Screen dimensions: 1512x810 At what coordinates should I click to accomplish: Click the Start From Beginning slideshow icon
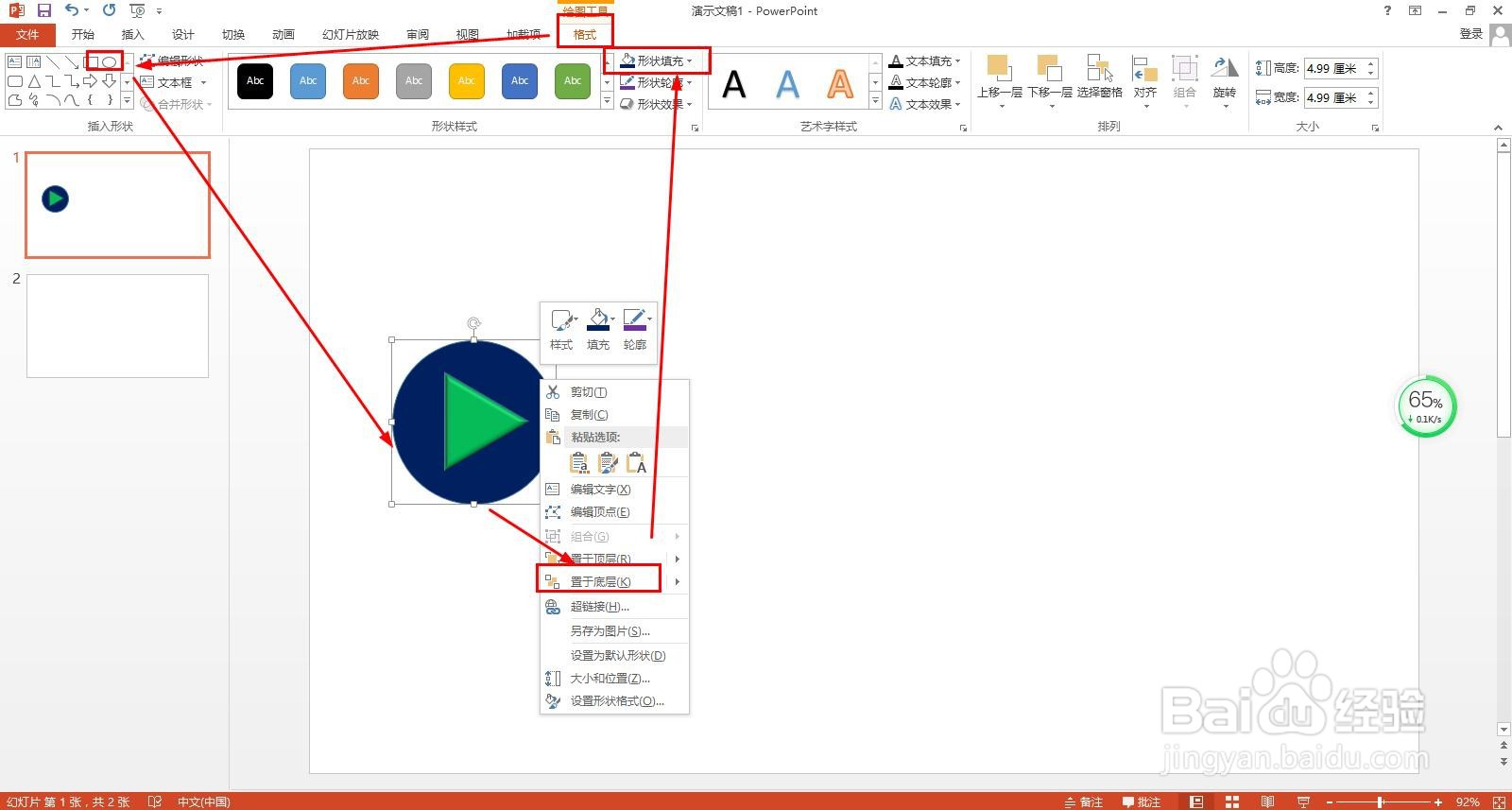click(138, 10)
